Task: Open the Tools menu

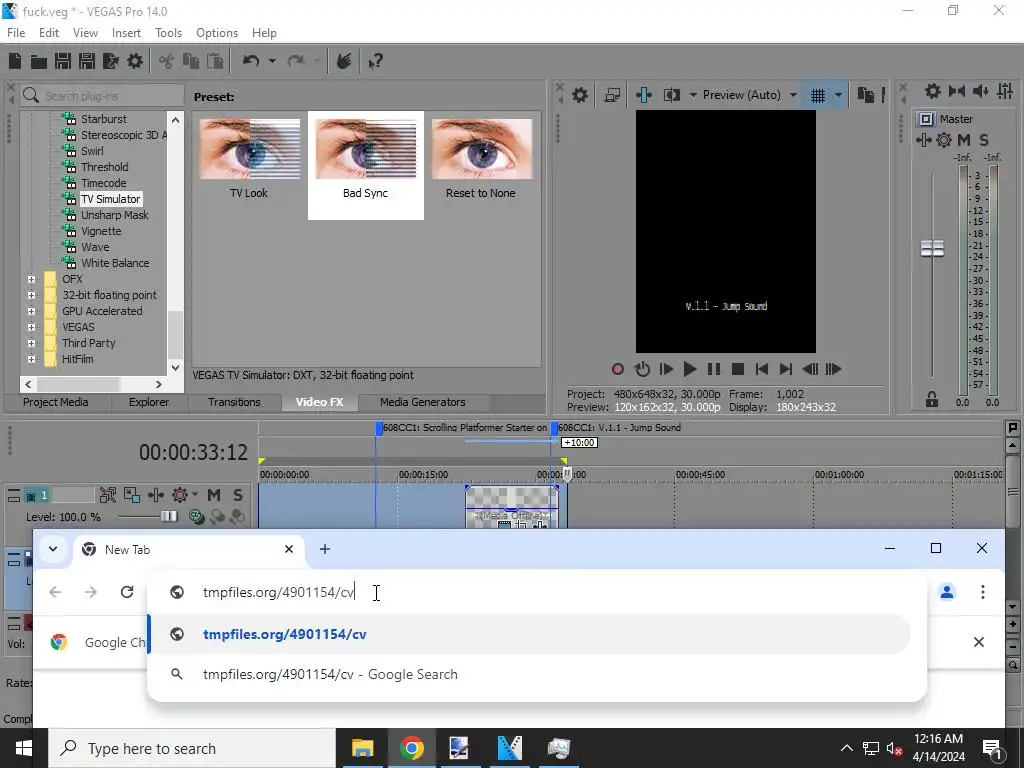Action: tap(168, 33)
